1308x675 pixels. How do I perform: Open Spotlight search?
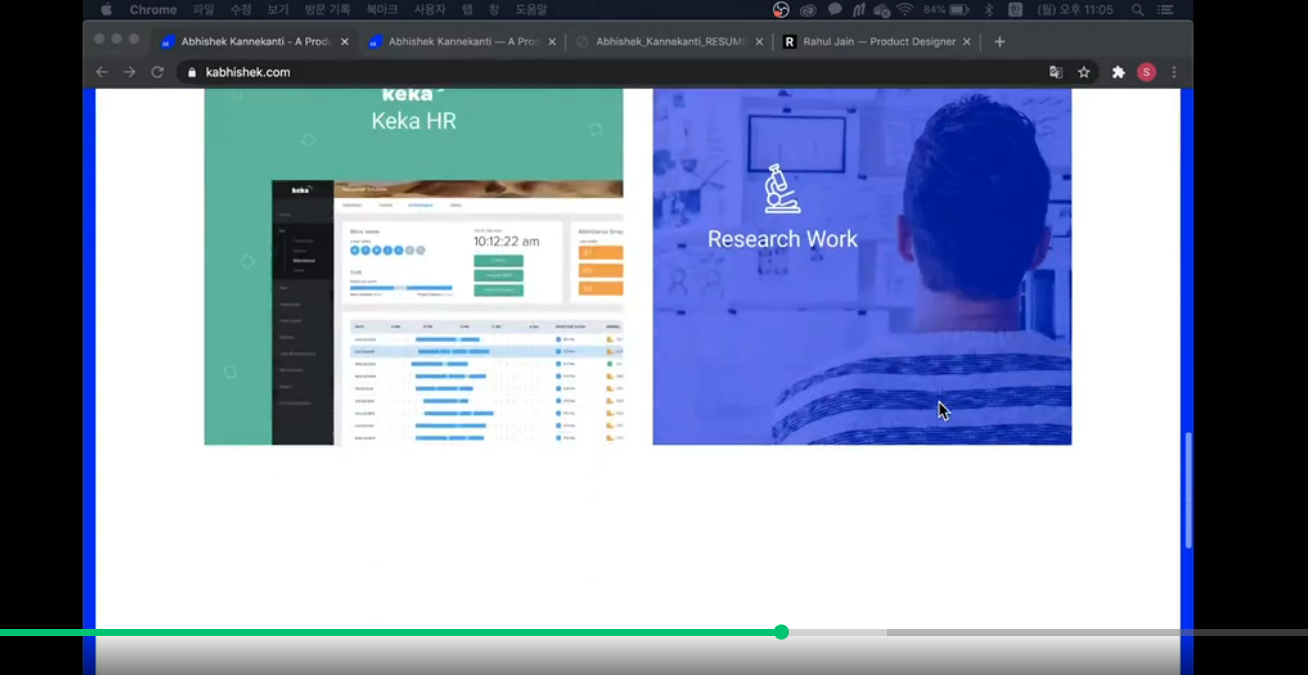coord(1138,10)
